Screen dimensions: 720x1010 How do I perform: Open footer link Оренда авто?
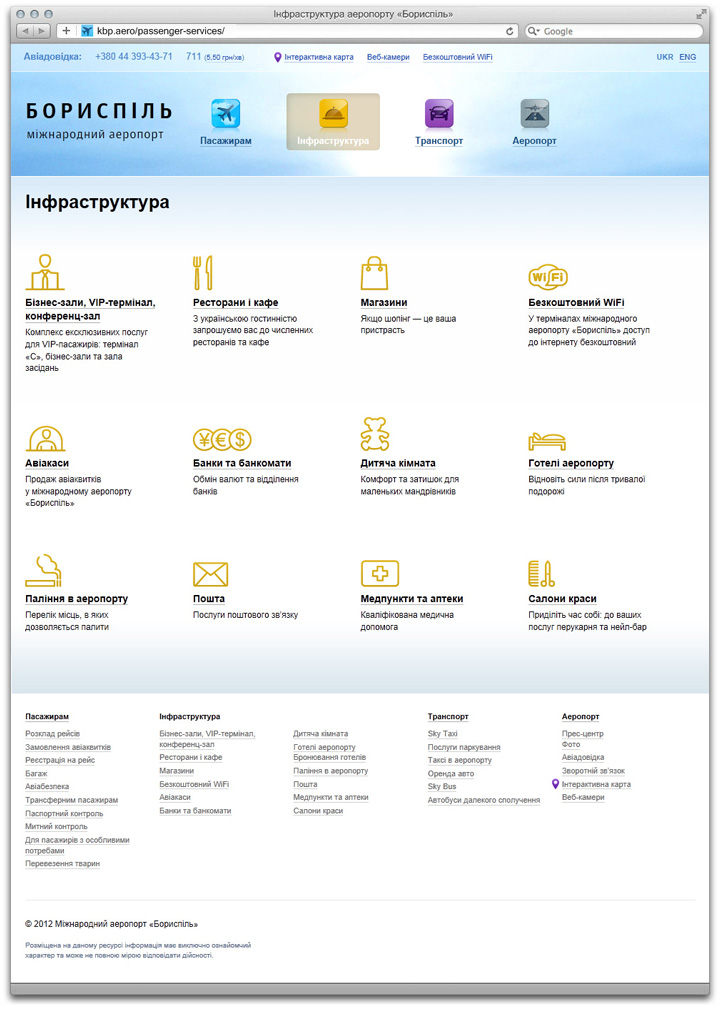(451, 774)
